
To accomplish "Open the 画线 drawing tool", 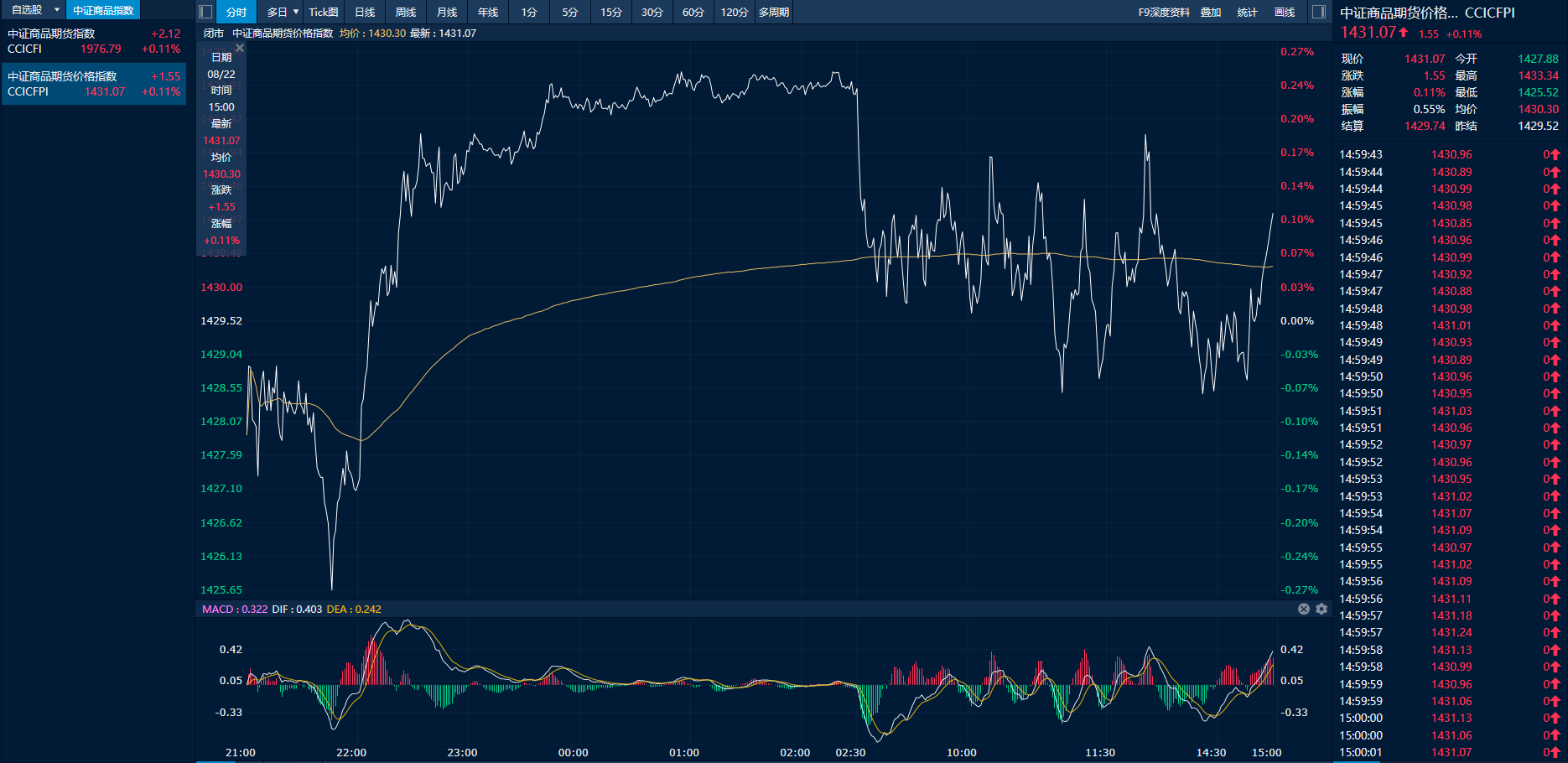I will click(x=1285, y=12).
